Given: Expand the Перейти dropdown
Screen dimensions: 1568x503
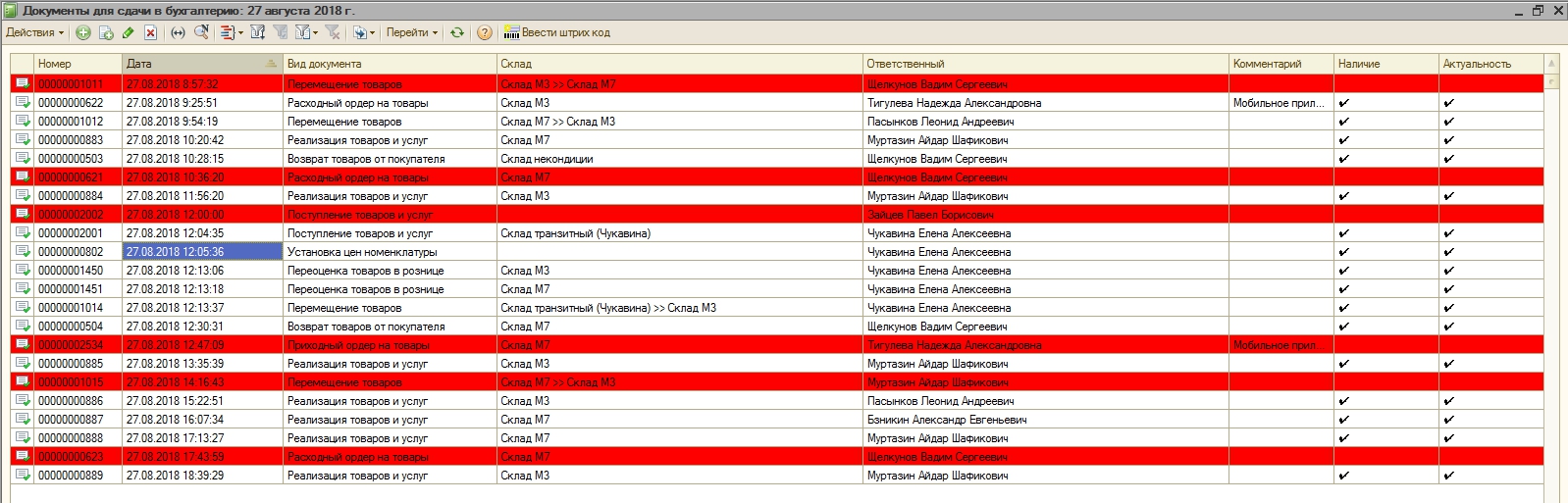Looking at the screenshot, I should point(411,32).
